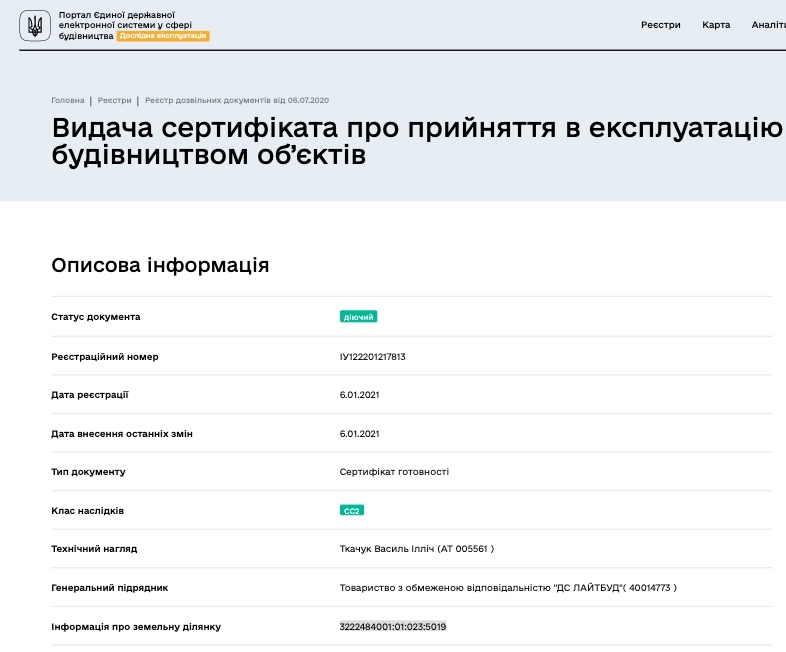Click the Описова інформація section heading
786x652 pixels.
pyautogui.click(x=160, y=265)
